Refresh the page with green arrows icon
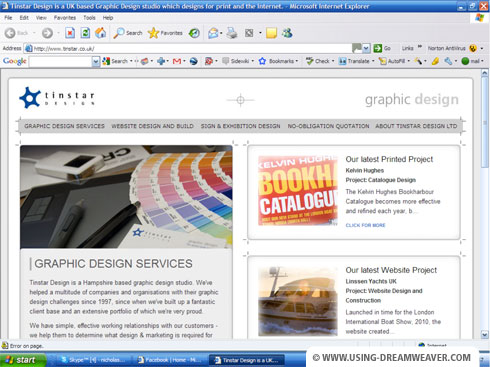 pyautogui.click(x=85, y=33)
